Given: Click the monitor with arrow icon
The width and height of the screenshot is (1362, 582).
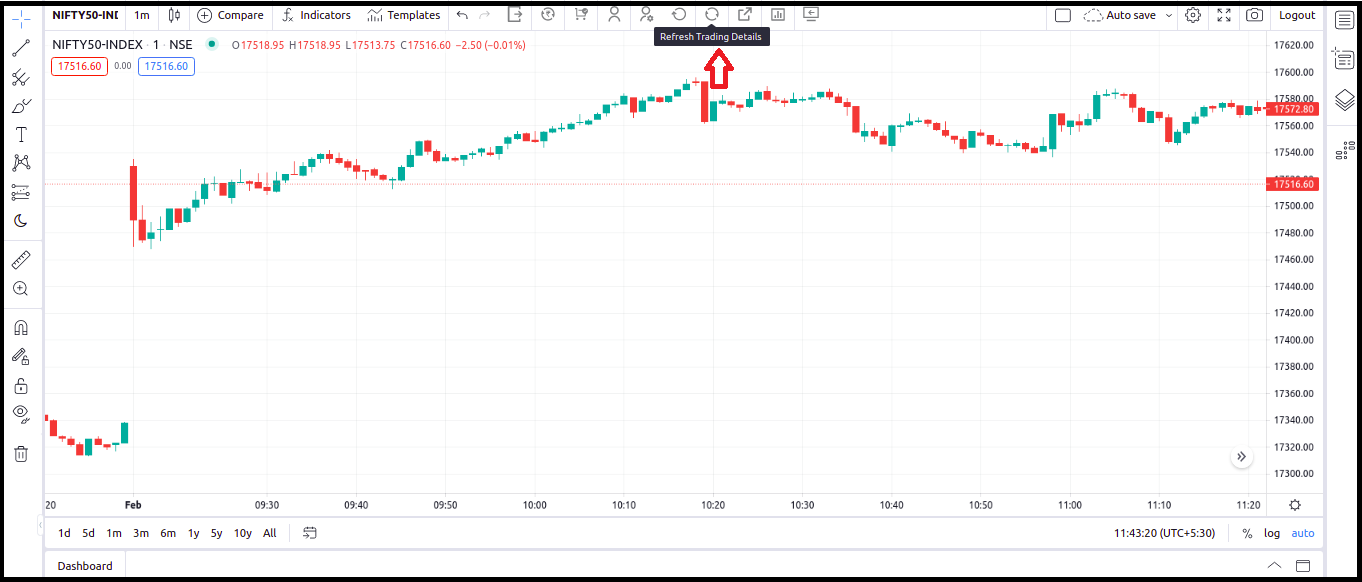Looking at the screenshot, I should [x=811, y=15].
